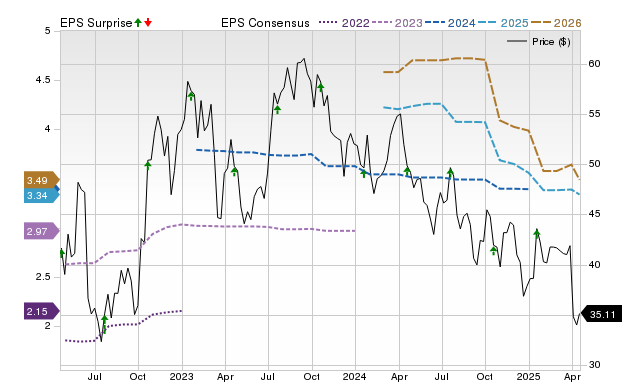
Task: Select the 2.97 purple value tag
Action: coord(41,231)
